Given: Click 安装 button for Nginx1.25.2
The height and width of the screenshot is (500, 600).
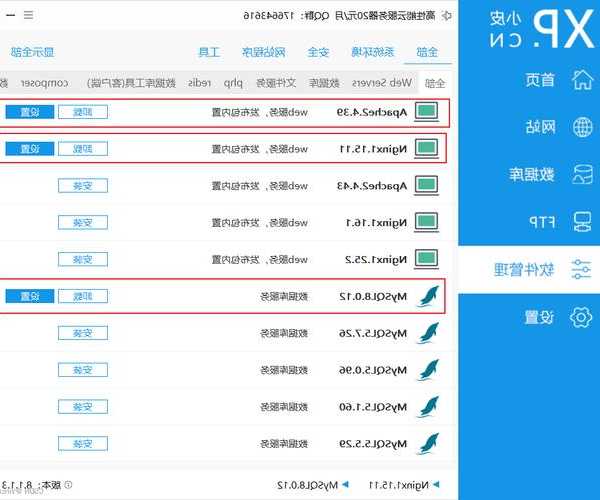Looking at the screenshot, I should (x=82, y=259).
